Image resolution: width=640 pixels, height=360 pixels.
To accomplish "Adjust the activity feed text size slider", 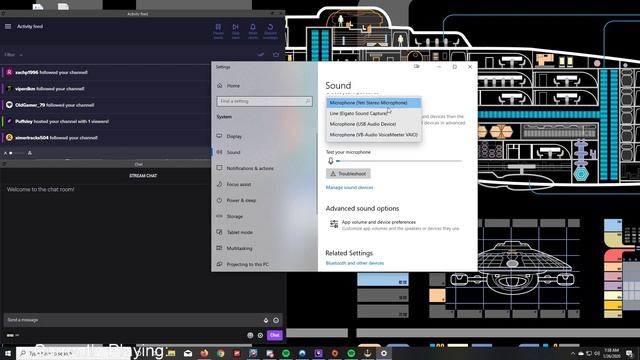I will pyautogui.click(x=18, y=153).
